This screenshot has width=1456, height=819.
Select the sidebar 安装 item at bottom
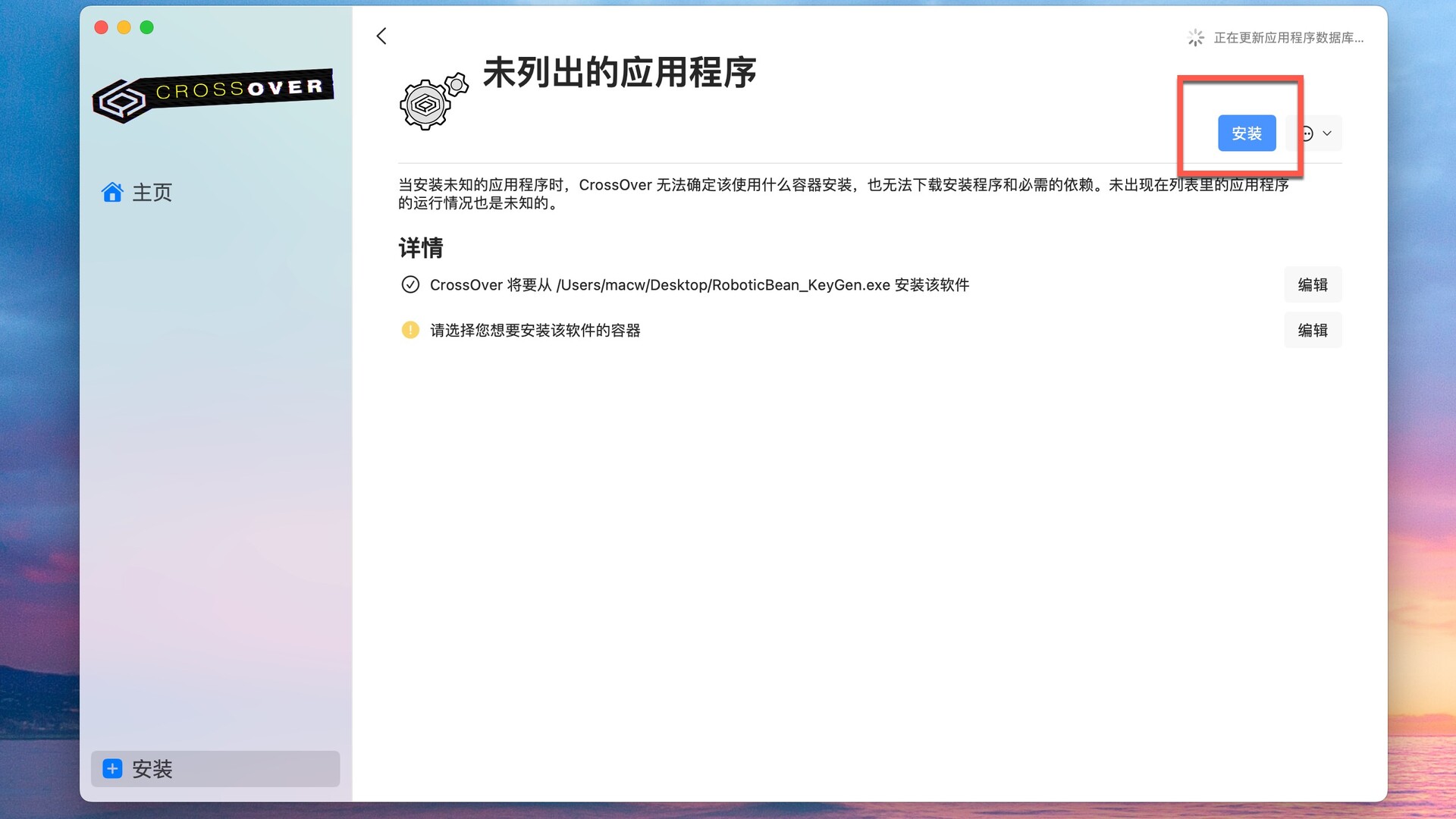[x=215, y=769]
